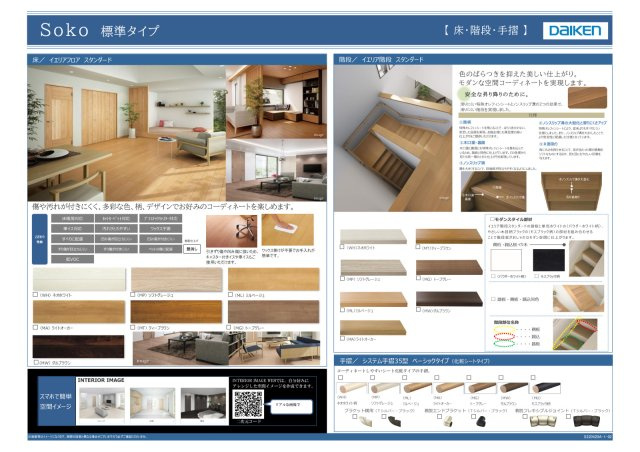This screenshot has height=452, width=640.
Task: Check the ライトオーカー floor color checkbox
Action: [x=36, y=327]
